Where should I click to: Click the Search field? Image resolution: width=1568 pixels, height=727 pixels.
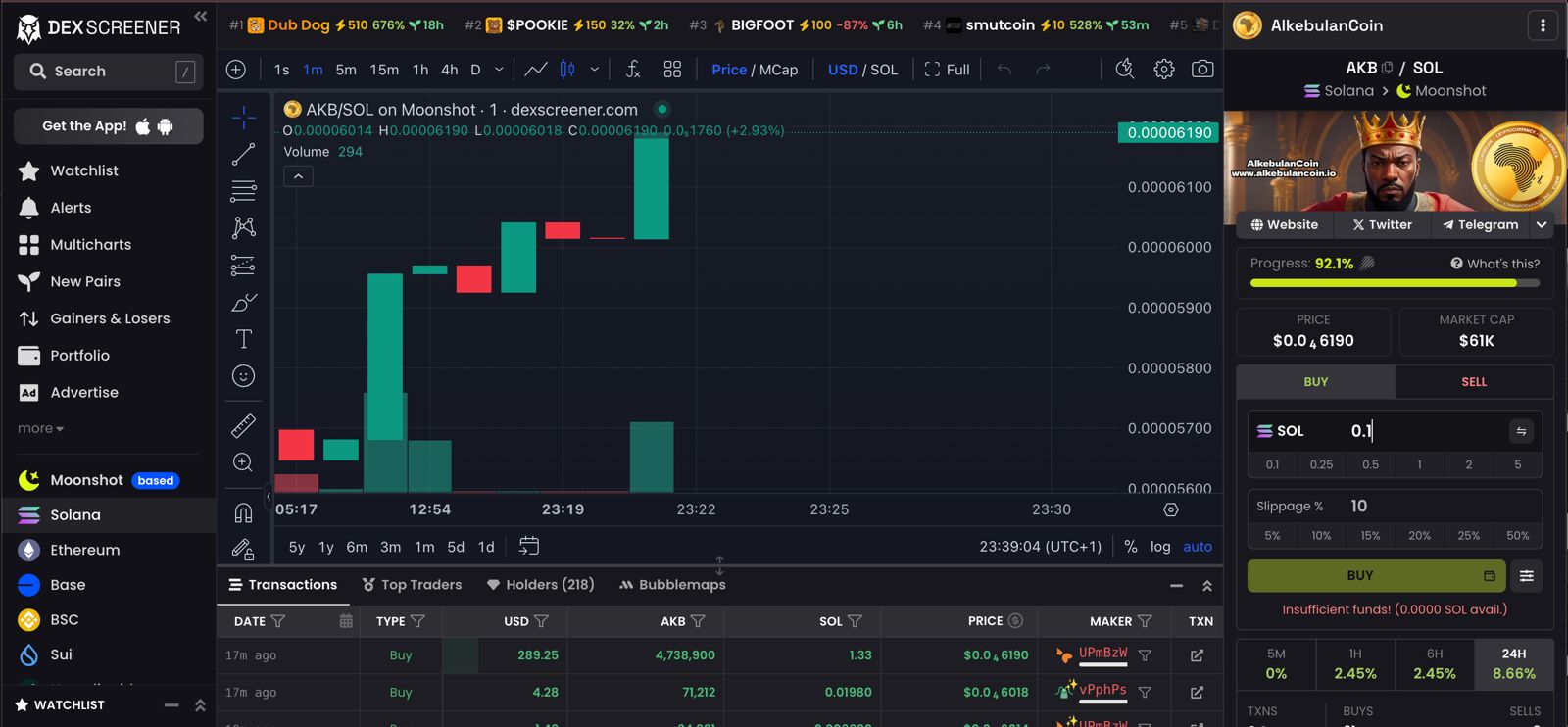[x=109, y=72]
